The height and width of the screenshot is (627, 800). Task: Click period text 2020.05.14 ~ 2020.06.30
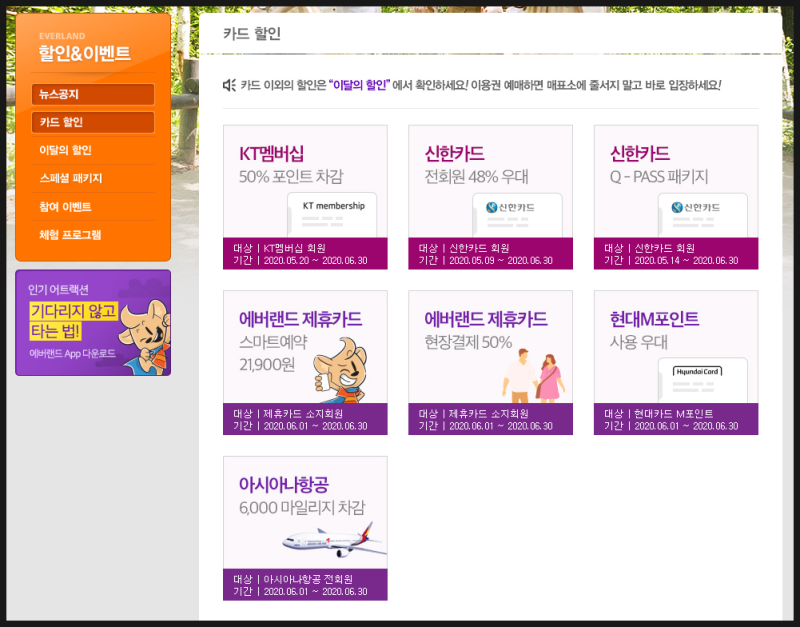(x=686, y=261)
